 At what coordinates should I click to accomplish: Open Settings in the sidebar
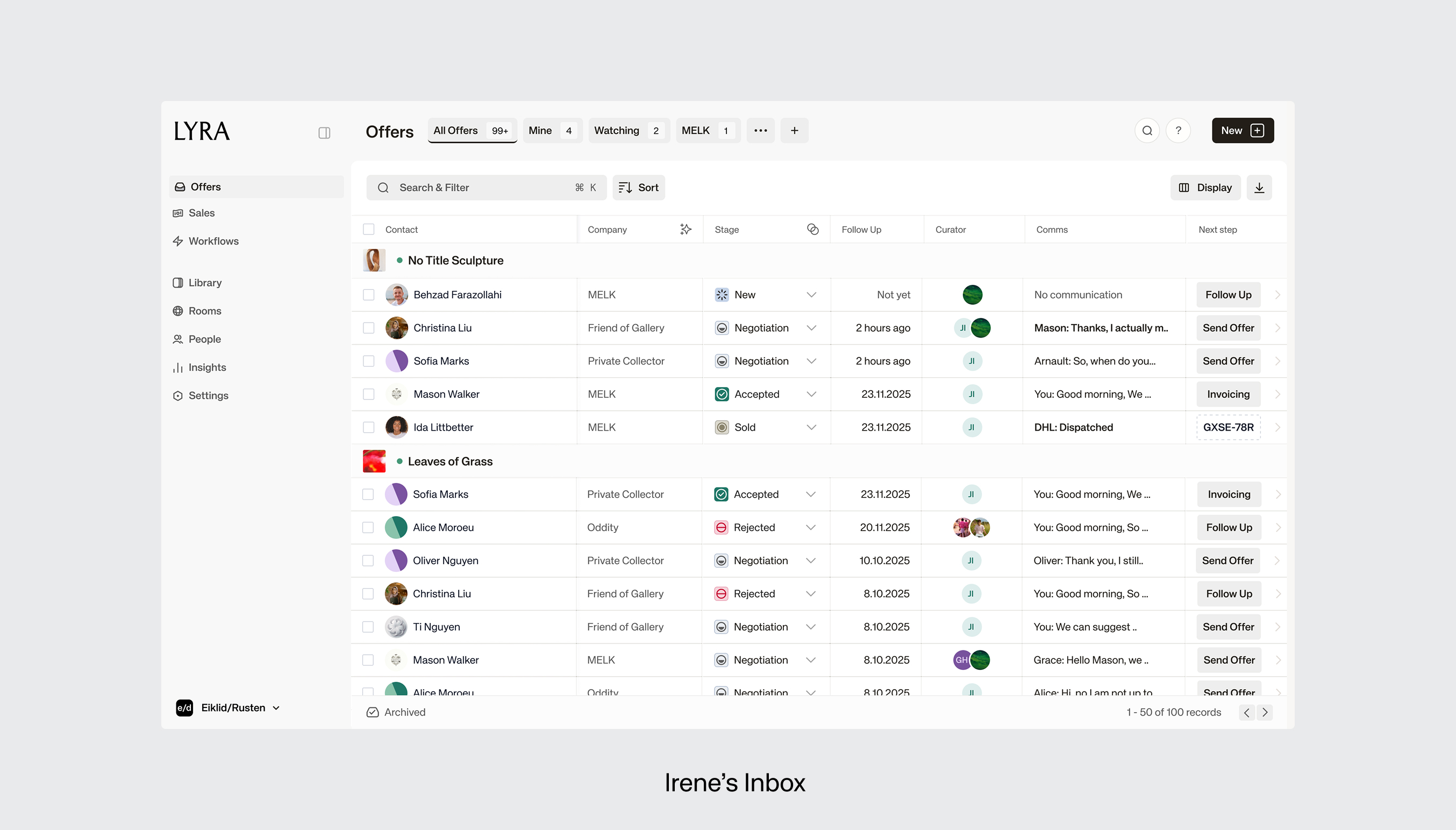coord(201,396)
